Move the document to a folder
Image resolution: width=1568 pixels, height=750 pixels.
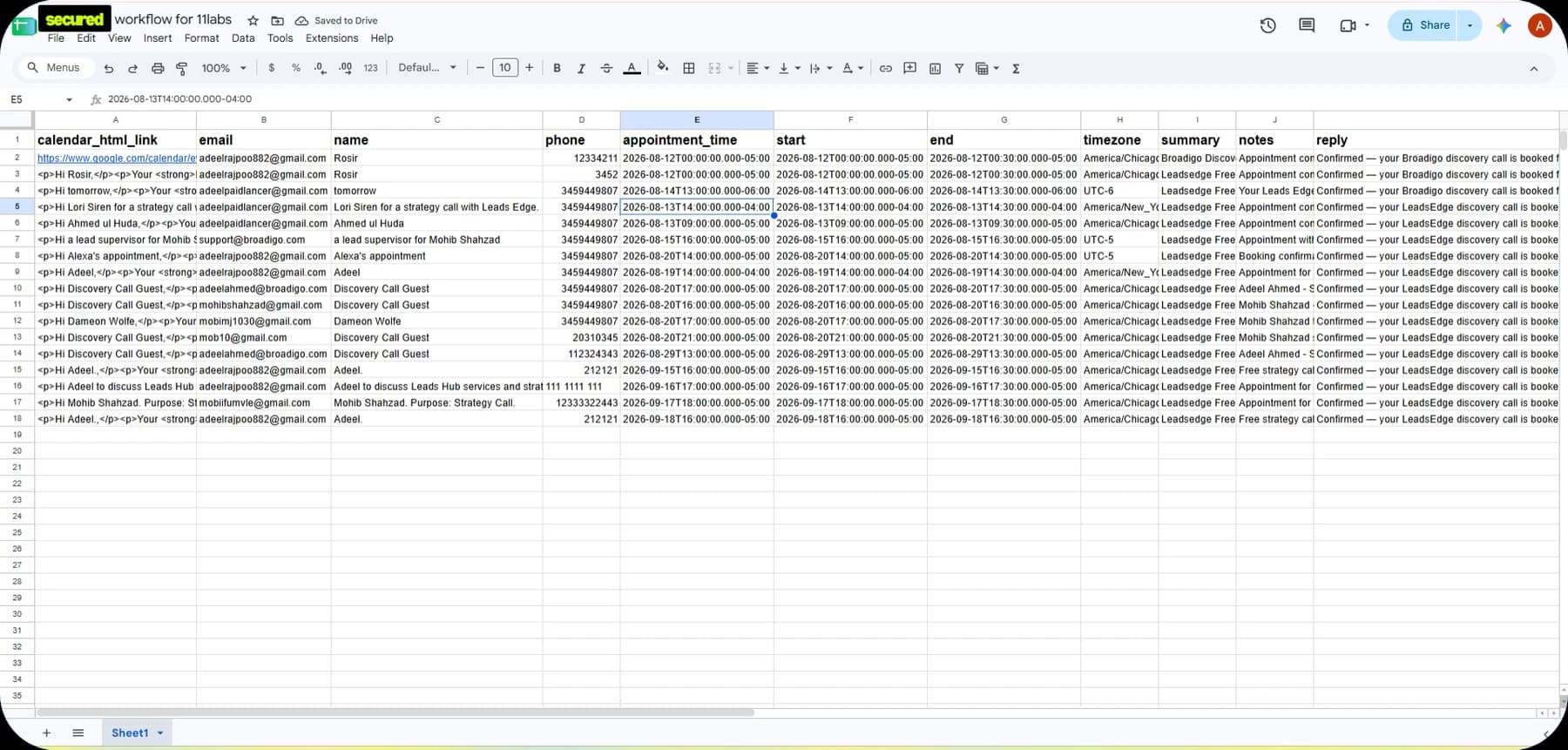tap(277, 20)
